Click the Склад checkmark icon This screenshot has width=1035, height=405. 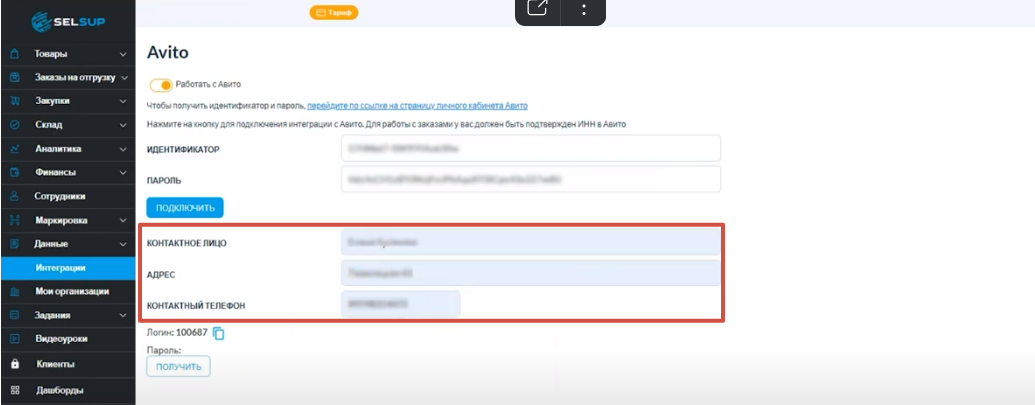[15, 125]
